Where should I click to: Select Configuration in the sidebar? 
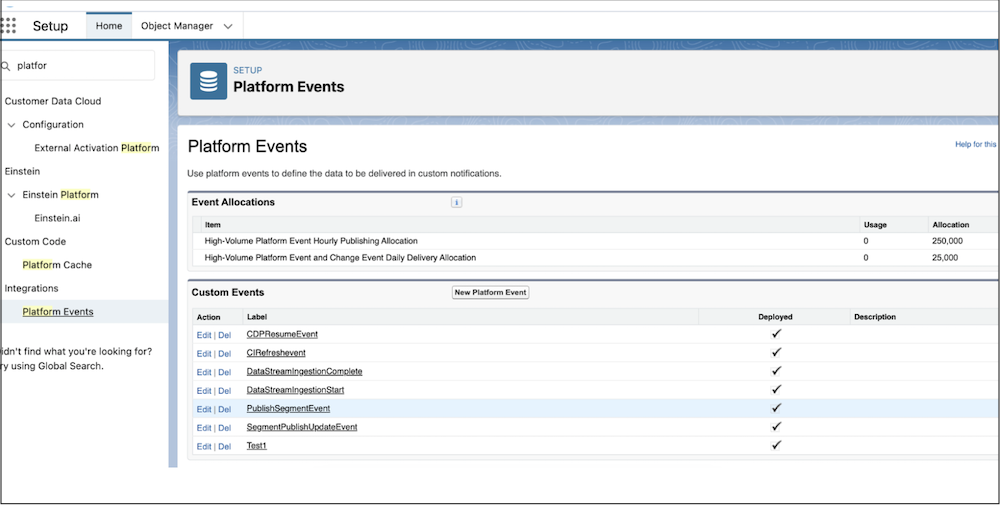[53, 124]
